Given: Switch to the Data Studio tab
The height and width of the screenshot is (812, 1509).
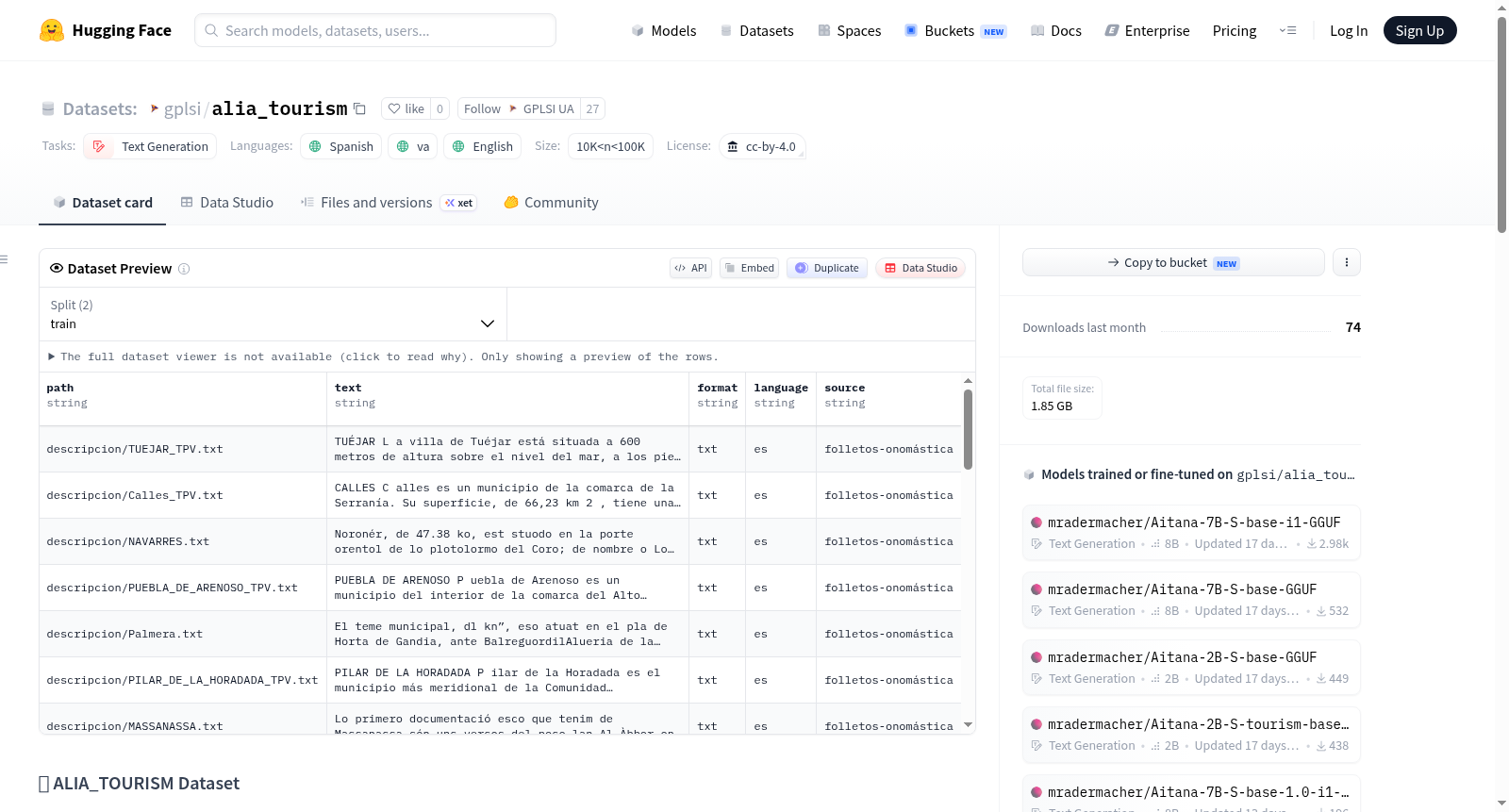Looking at the screenshot, I should pyautogui.click(x=227, y=203).
